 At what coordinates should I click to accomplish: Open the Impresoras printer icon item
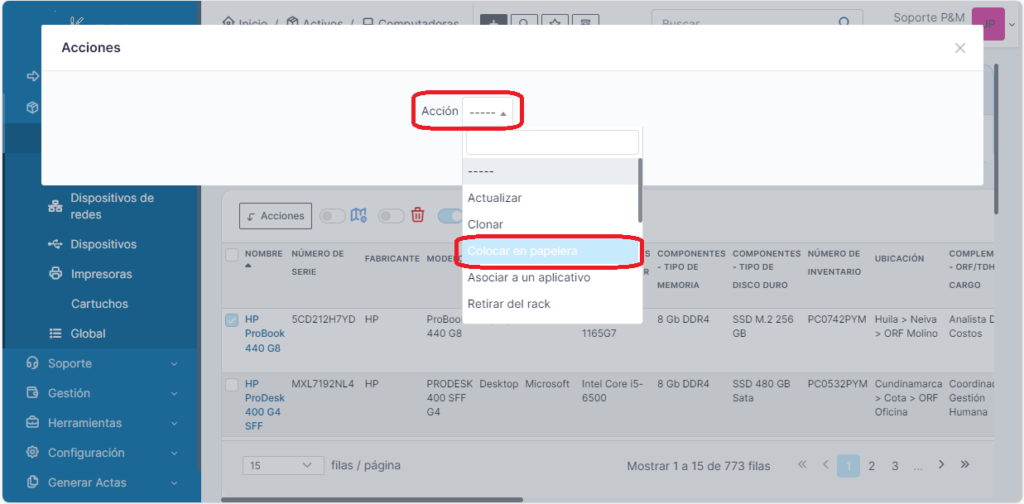[55, 274]
